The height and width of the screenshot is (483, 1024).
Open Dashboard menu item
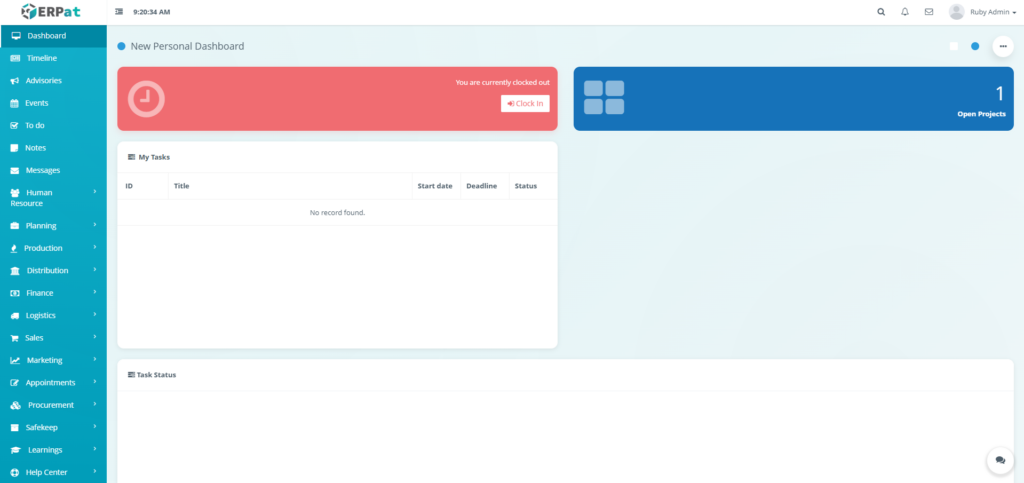point(54,36)
